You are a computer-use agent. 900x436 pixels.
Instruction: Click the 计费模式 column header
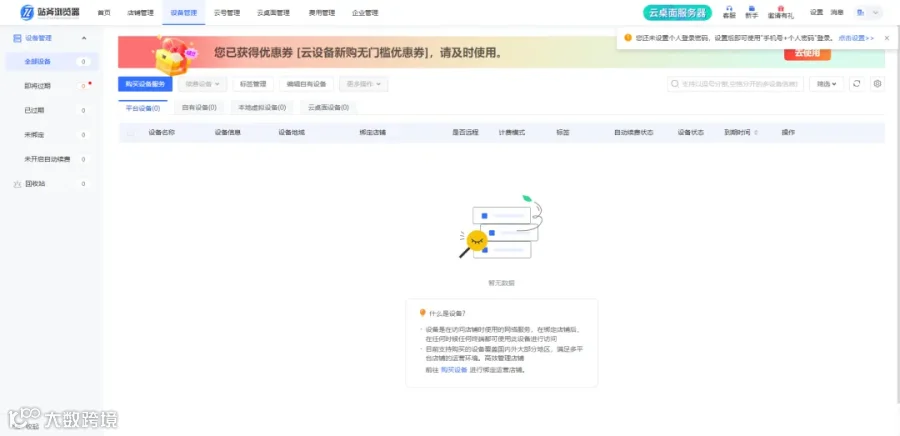511,133
